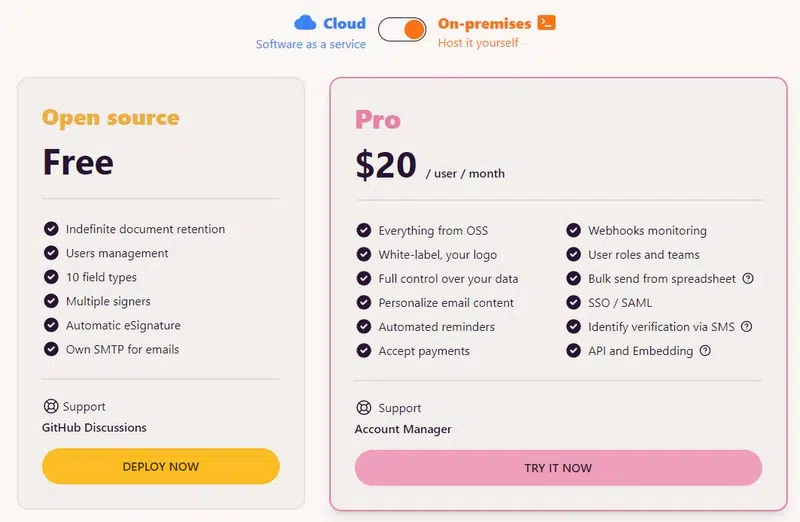Click the Account Manager support text
The width and height of the screenshot is (800, 522).
403,429
